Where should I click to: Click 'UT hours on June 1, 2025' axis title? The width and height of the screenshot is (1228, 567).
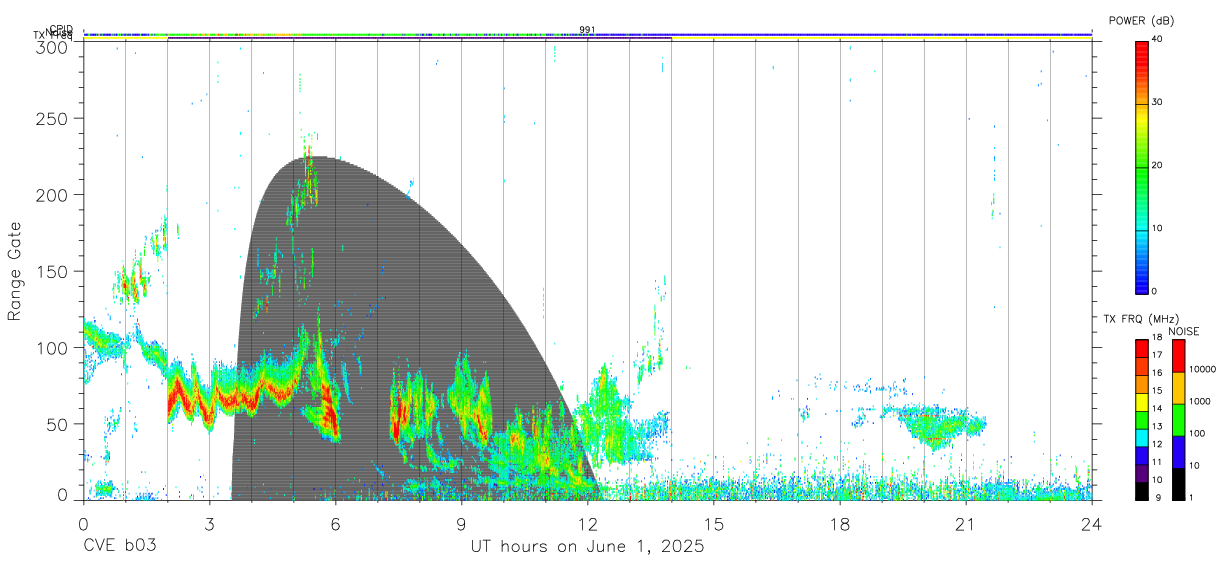coord(588,547)
